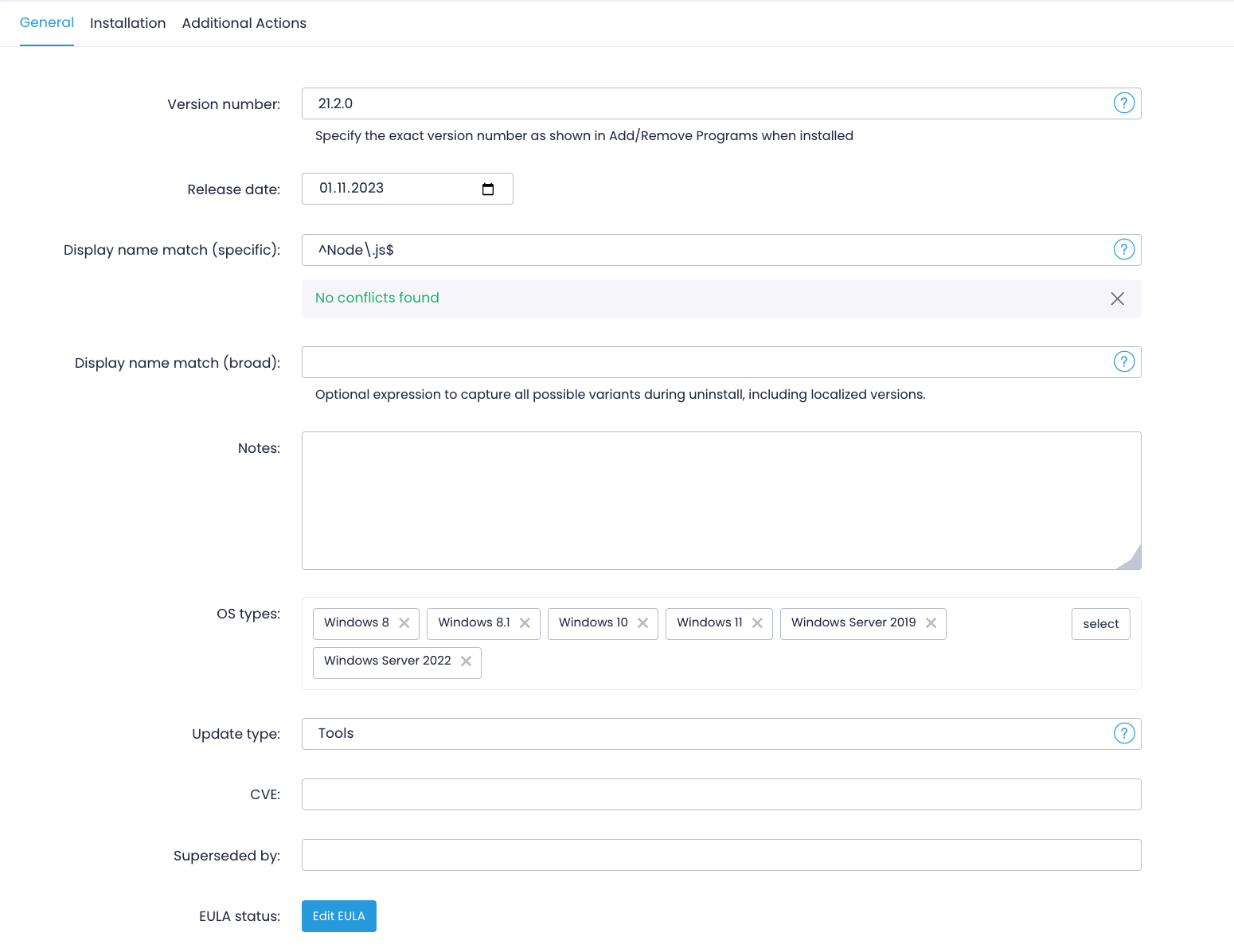1234x952 pixels.
Task: Dismiss the 'No conflicts found' message
Action: (1117, 298)
